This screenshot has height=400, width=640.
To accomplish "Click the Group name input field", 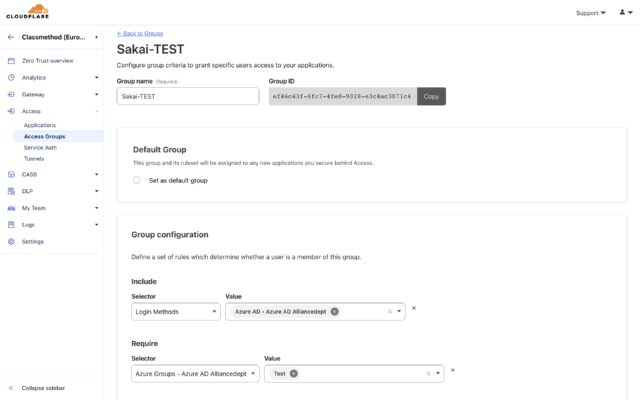I will (x=188, y=96).
